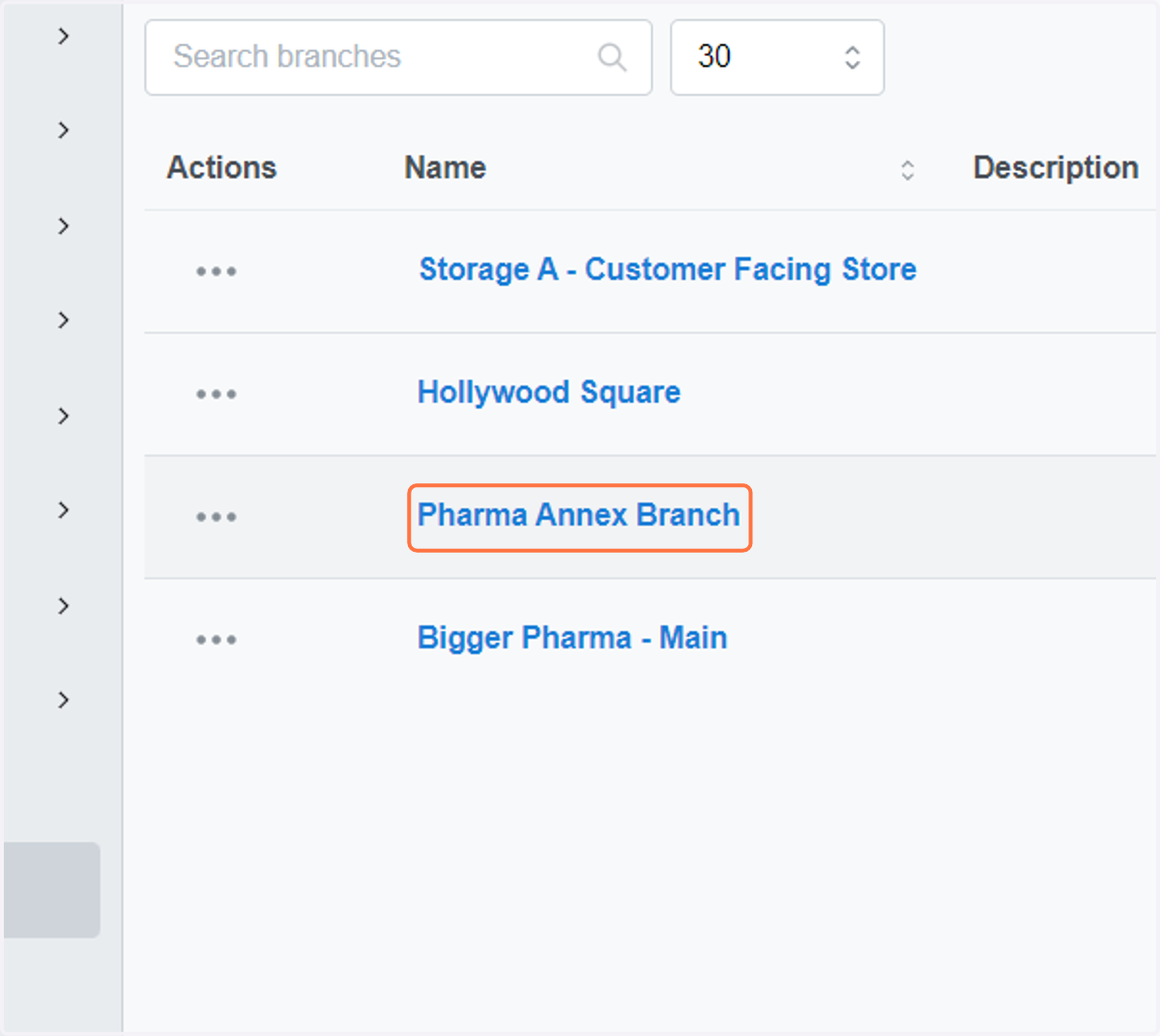Expand the last sidebar chevron at bottom
Image resolution: width=1160 pixels, height=1036 pixels.
point(64,699)
